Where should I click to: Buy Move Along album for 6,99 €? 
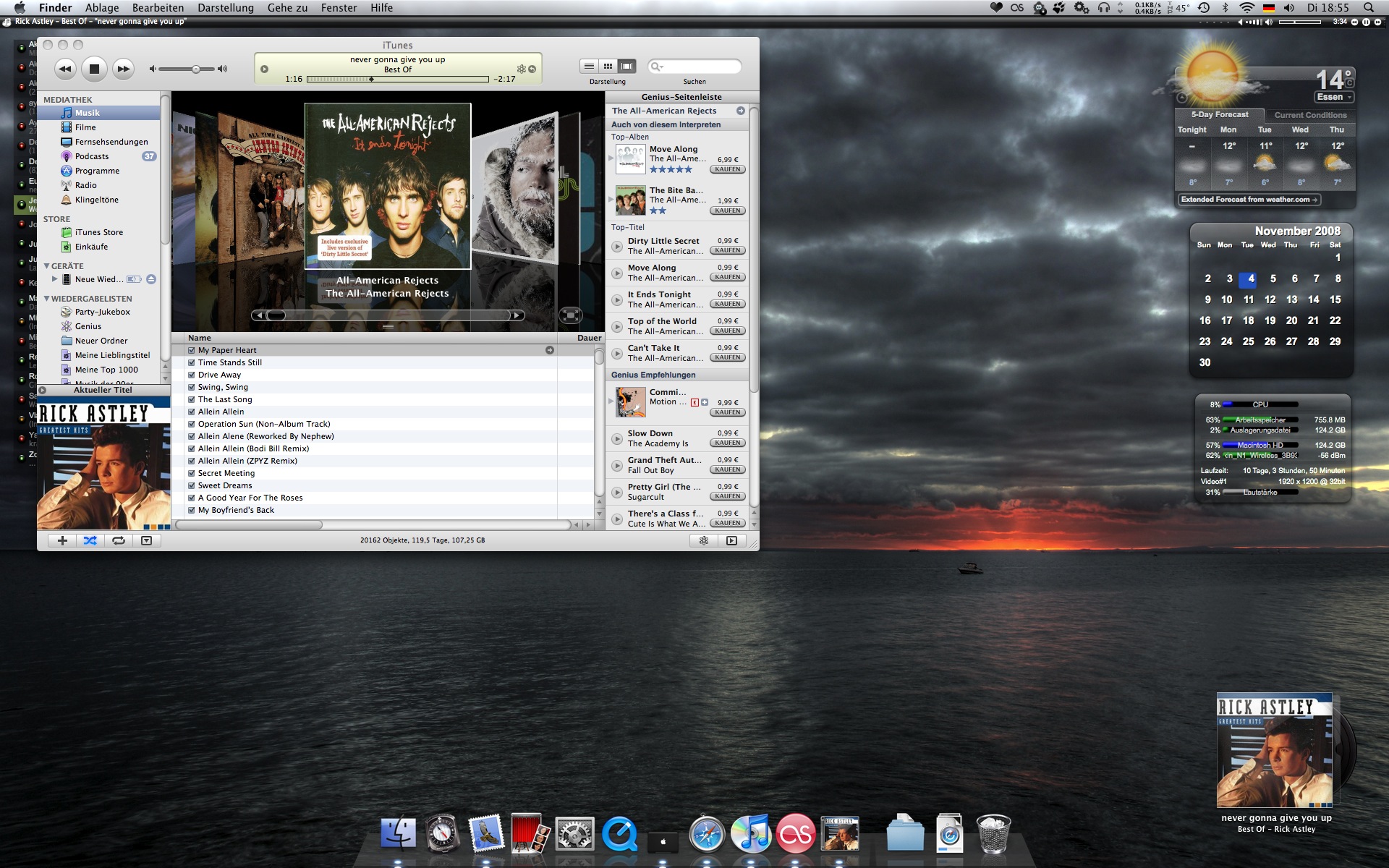point(728,169)
